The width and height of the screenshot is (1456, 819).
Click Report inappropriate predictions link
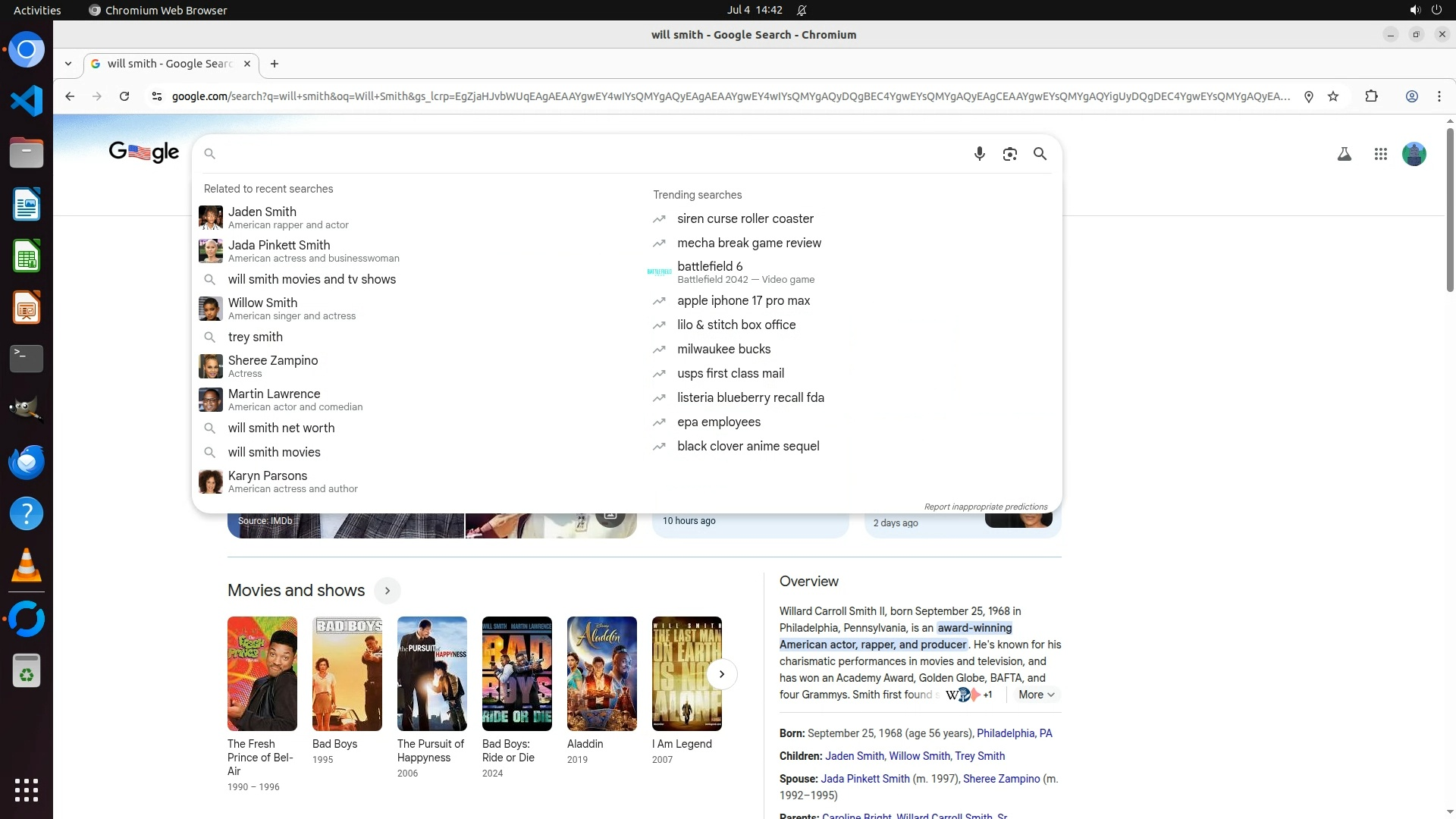click(985, 507)
